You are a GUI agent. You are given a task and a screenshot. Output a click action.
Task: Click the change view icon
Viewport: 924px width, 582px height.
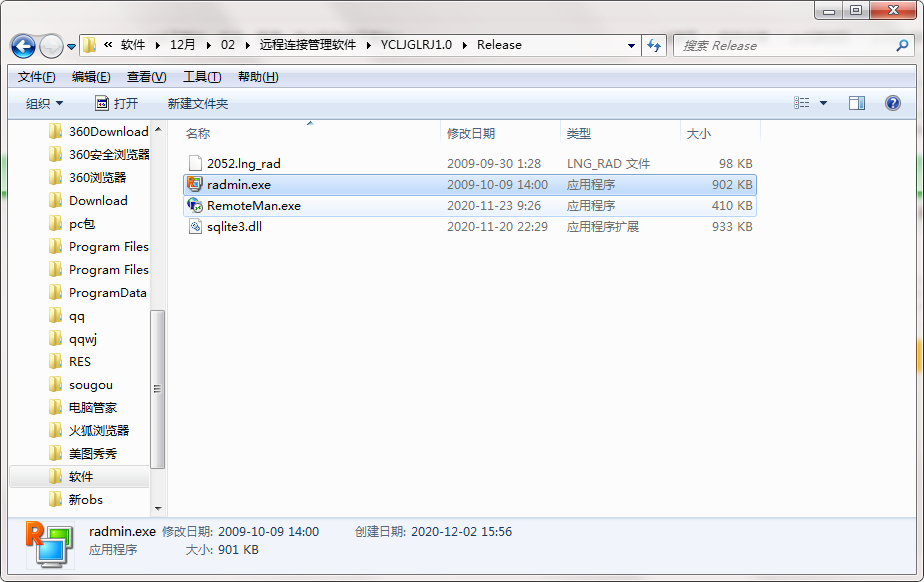point(801,103)
